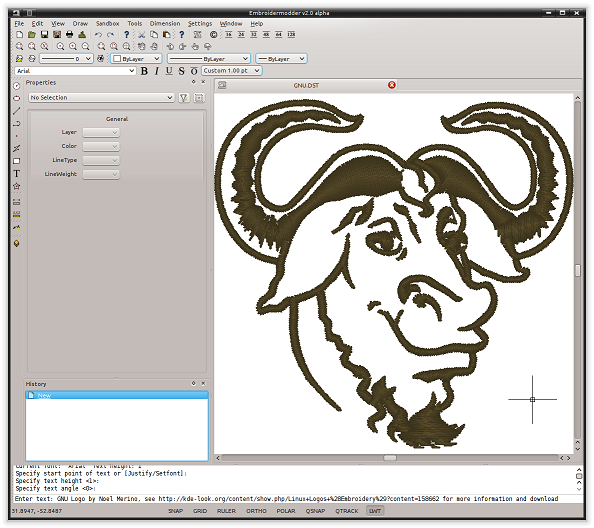This screenshot has width=594, height=528.
Task: Click the Undo arrow icon
Action: coord(98,34)
